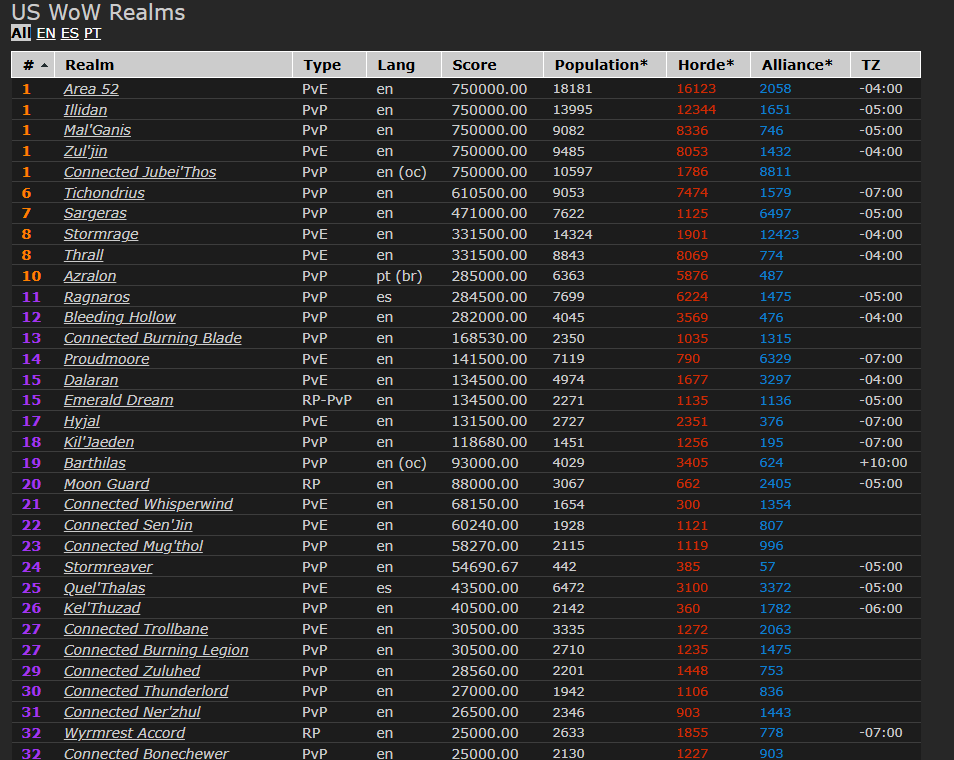Click Barthilas timezone +10:00
This screenshot has height=760, width=954.
tap(883, 462)
